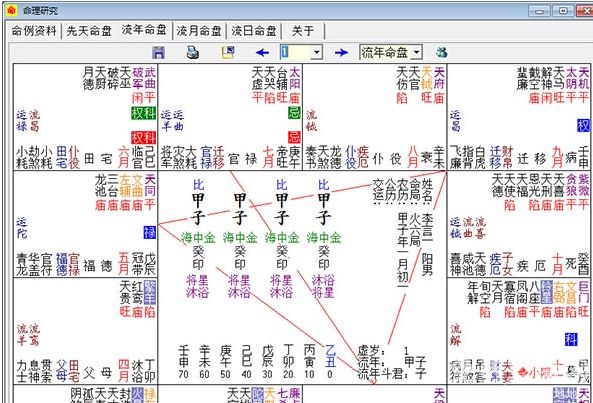Open the year number dropdown arrow

click(x=317, y=53)
